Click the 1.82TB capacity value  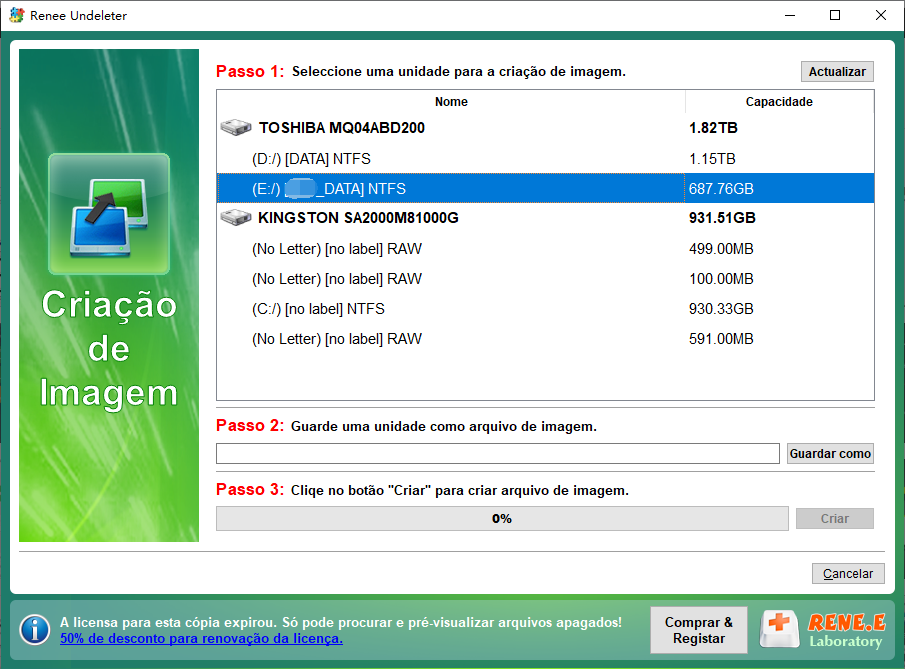(x=713, y=128)
